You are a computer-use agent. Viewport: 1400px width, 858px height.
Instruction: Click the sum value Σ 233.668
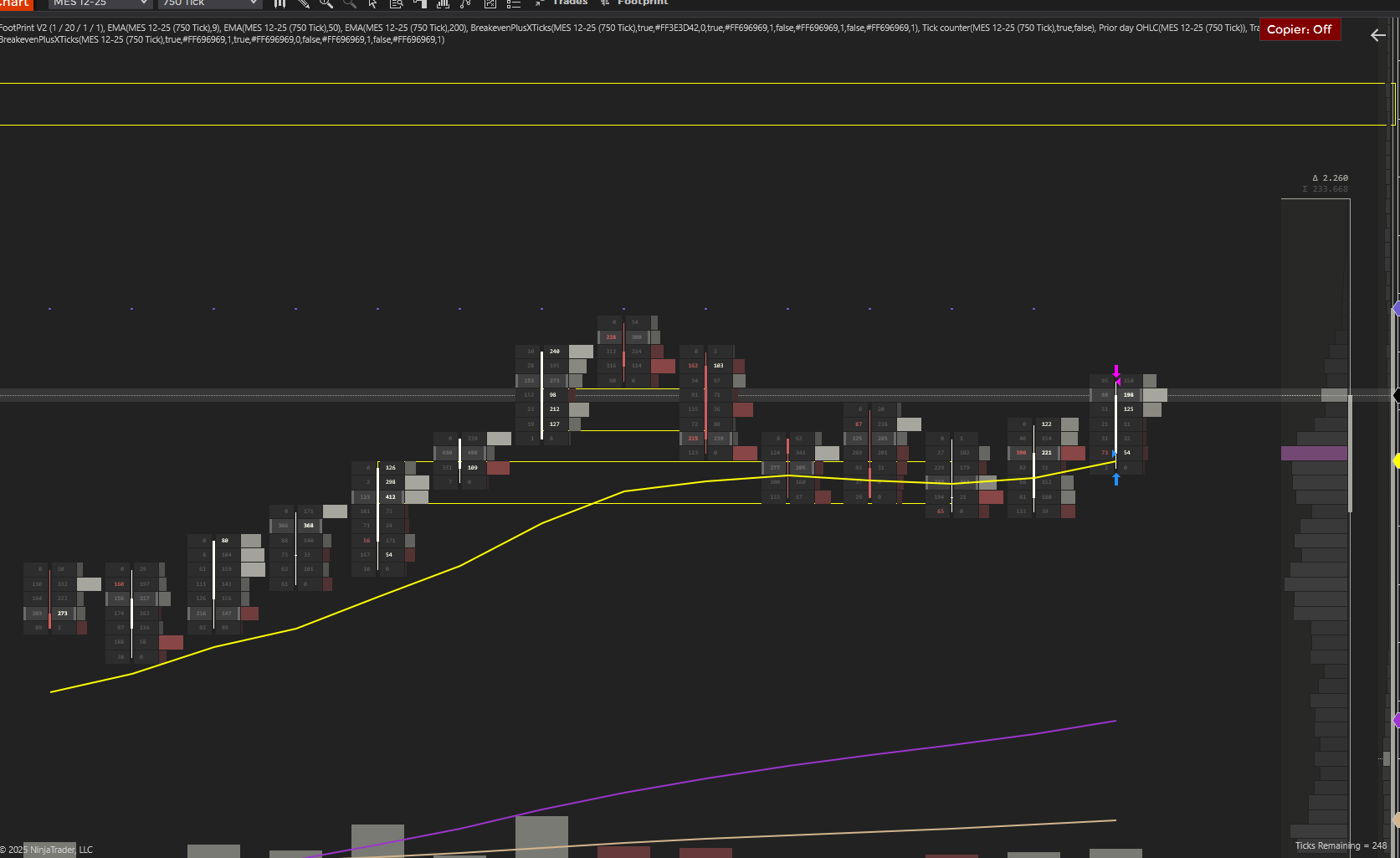click(x=1325, y=189)
